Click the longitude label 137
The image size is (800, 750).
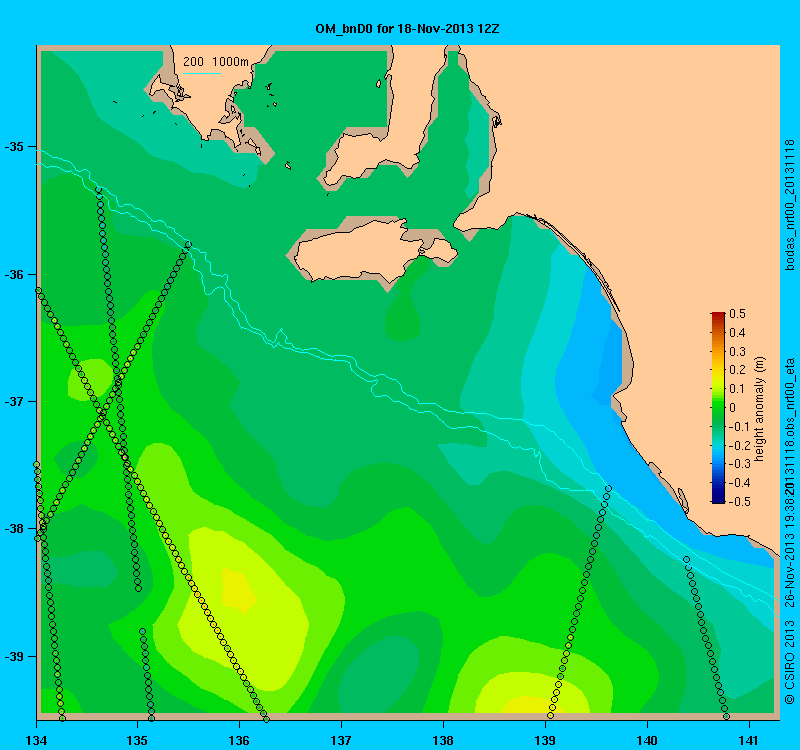click(x=341, y=740)
